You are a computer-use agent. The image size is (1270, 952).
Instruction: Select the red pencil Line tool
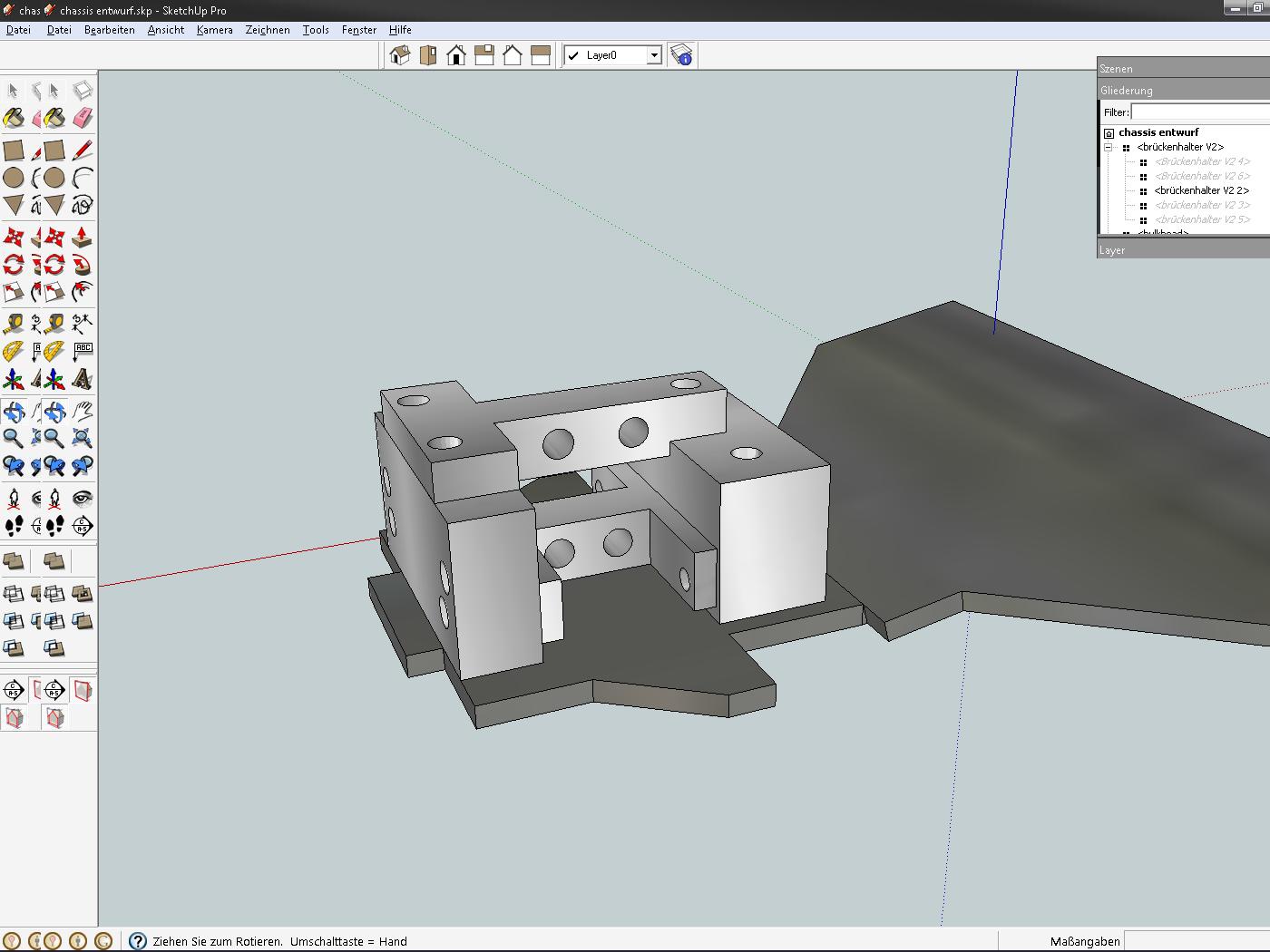point(83,150)
